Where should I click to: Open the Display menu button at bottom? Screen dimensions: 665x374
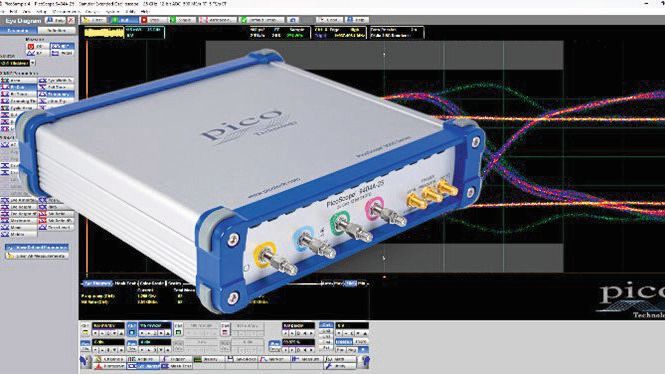(209, 359)
